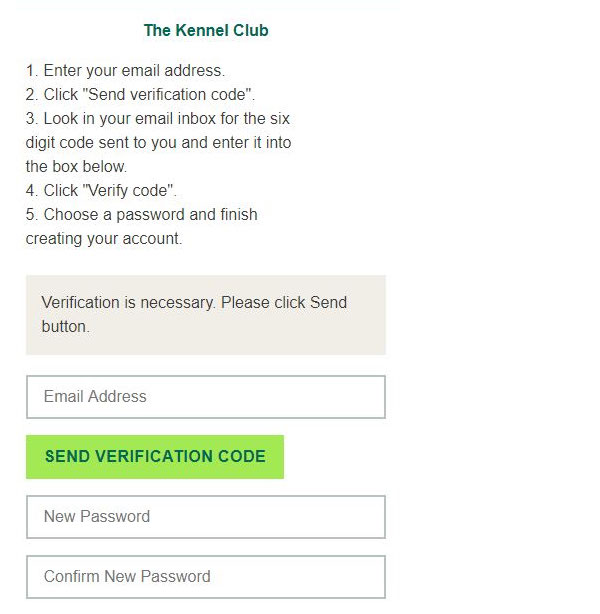The image size is (600, 614).
Task: Click The Kennel Club heading
Action: point(206,30)
